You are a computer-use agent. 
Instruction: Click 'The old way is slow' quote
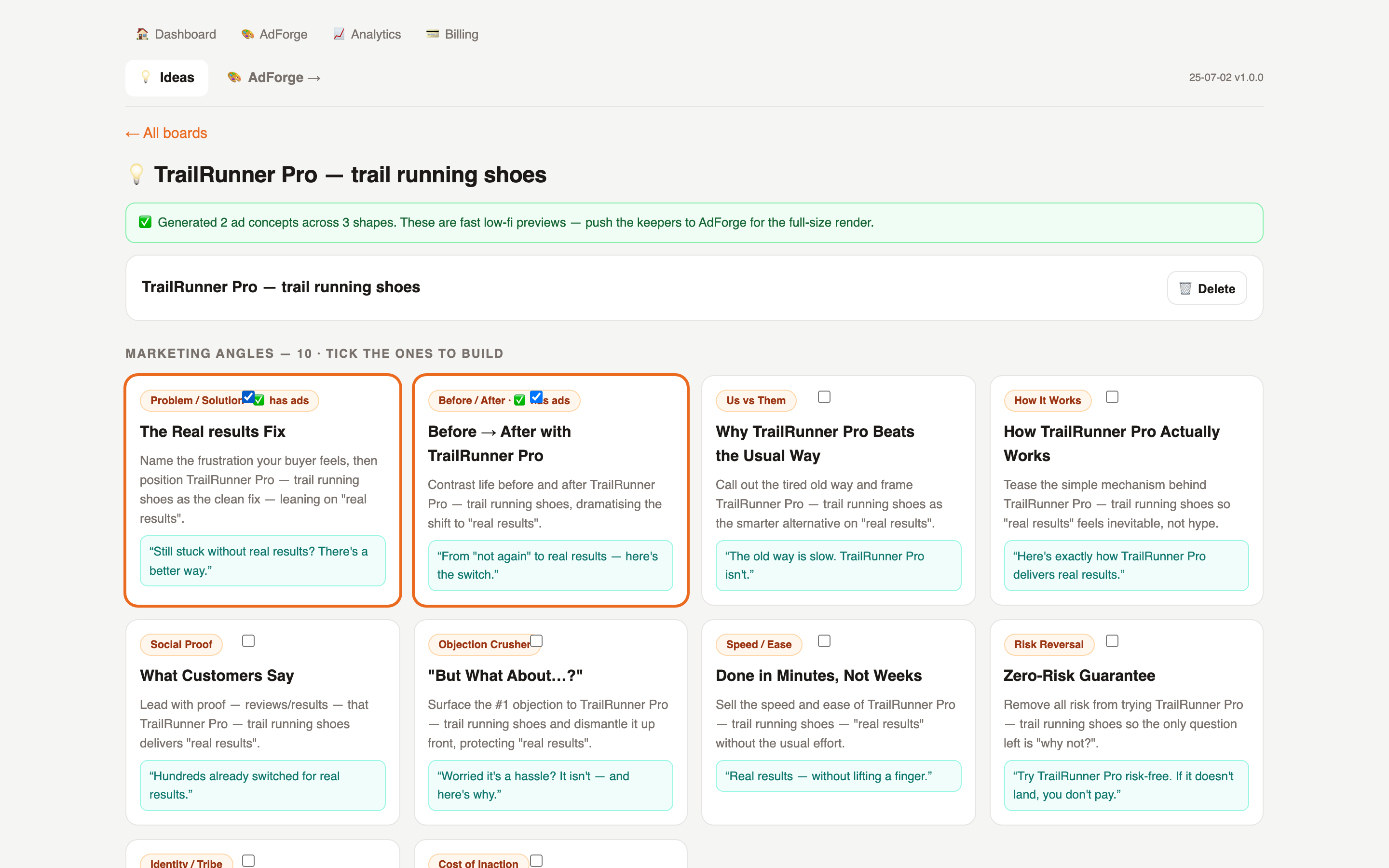(838, 566)
